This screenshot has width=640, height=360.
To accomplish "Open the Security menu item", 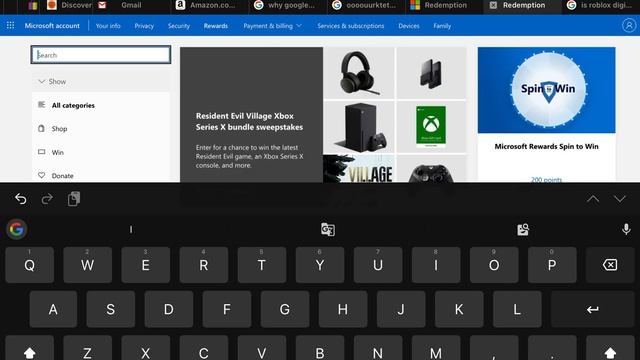I will 179,26.
